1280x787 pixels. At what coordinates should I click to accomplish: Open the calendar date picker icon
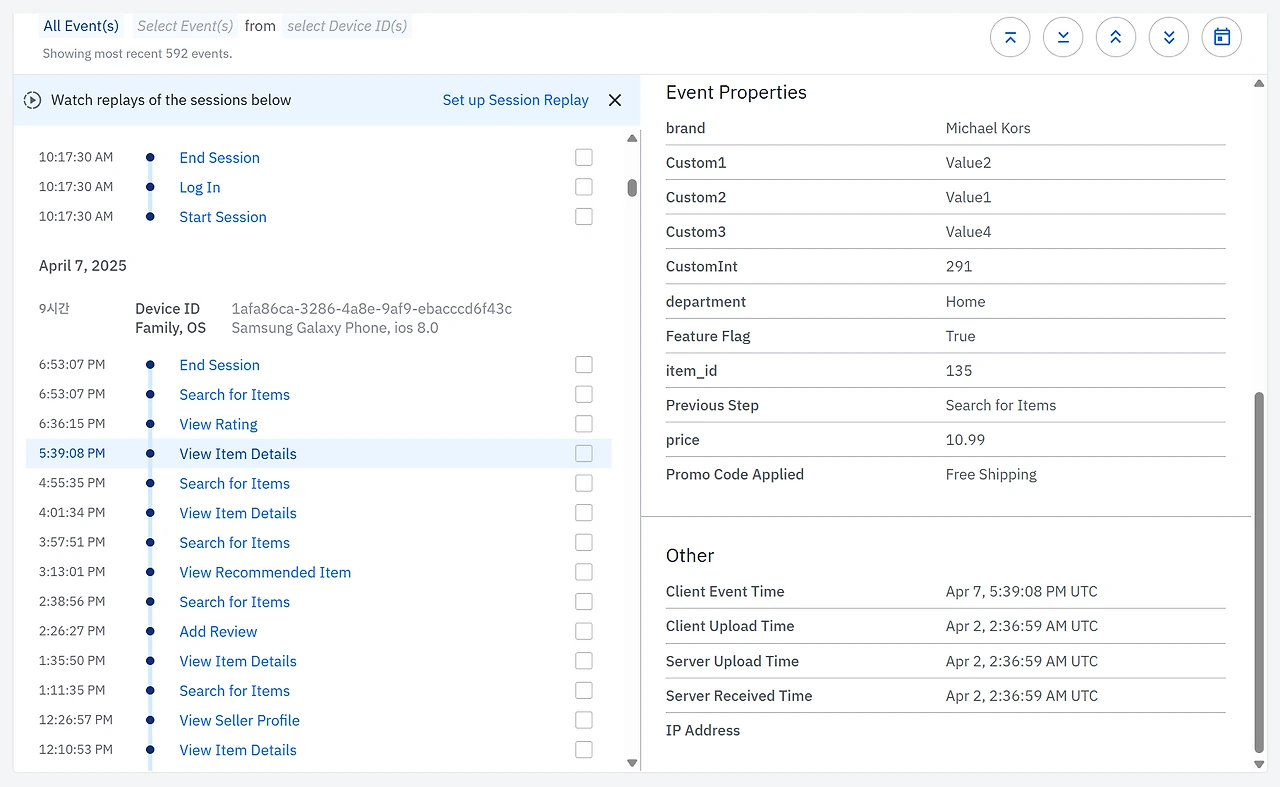[1222, 38]
